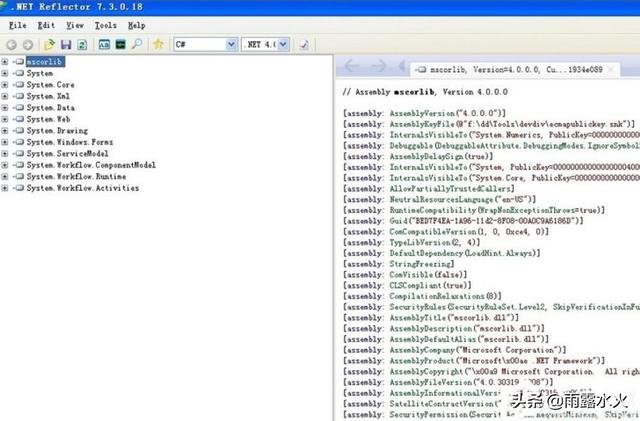Image resolution: width=640 pixels, height=421 pixels.
Task: Expand the System tree node
Action: [x=4, y=73]
